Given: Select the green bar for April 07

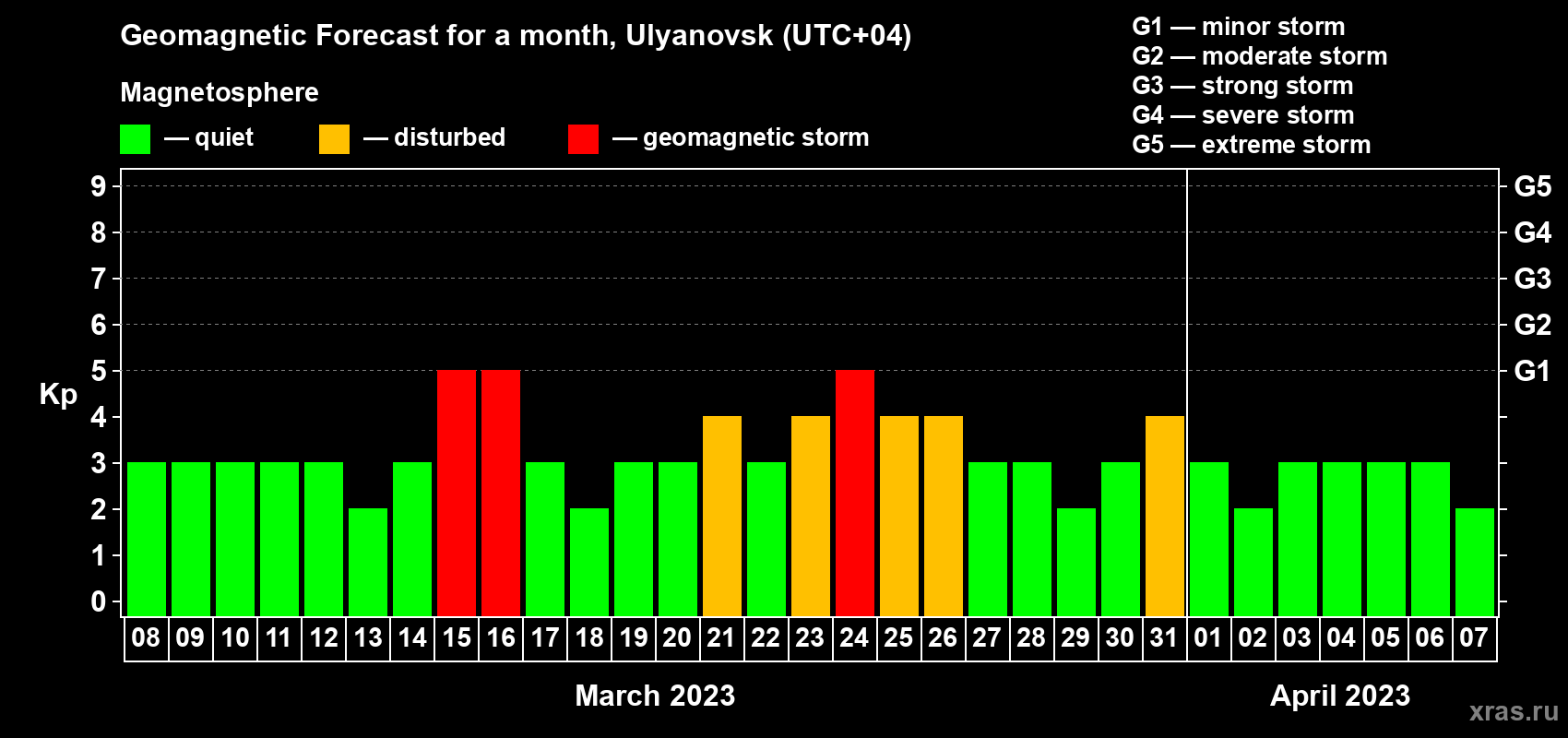Looking at the screenshot, I should point(1475,563).
